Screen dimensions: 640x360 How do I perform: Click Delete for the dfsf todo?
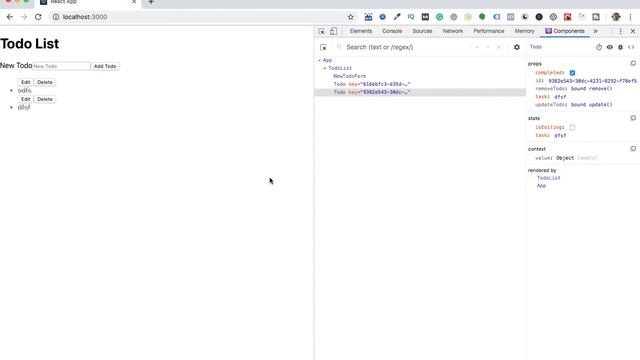[x=45, y=99]
